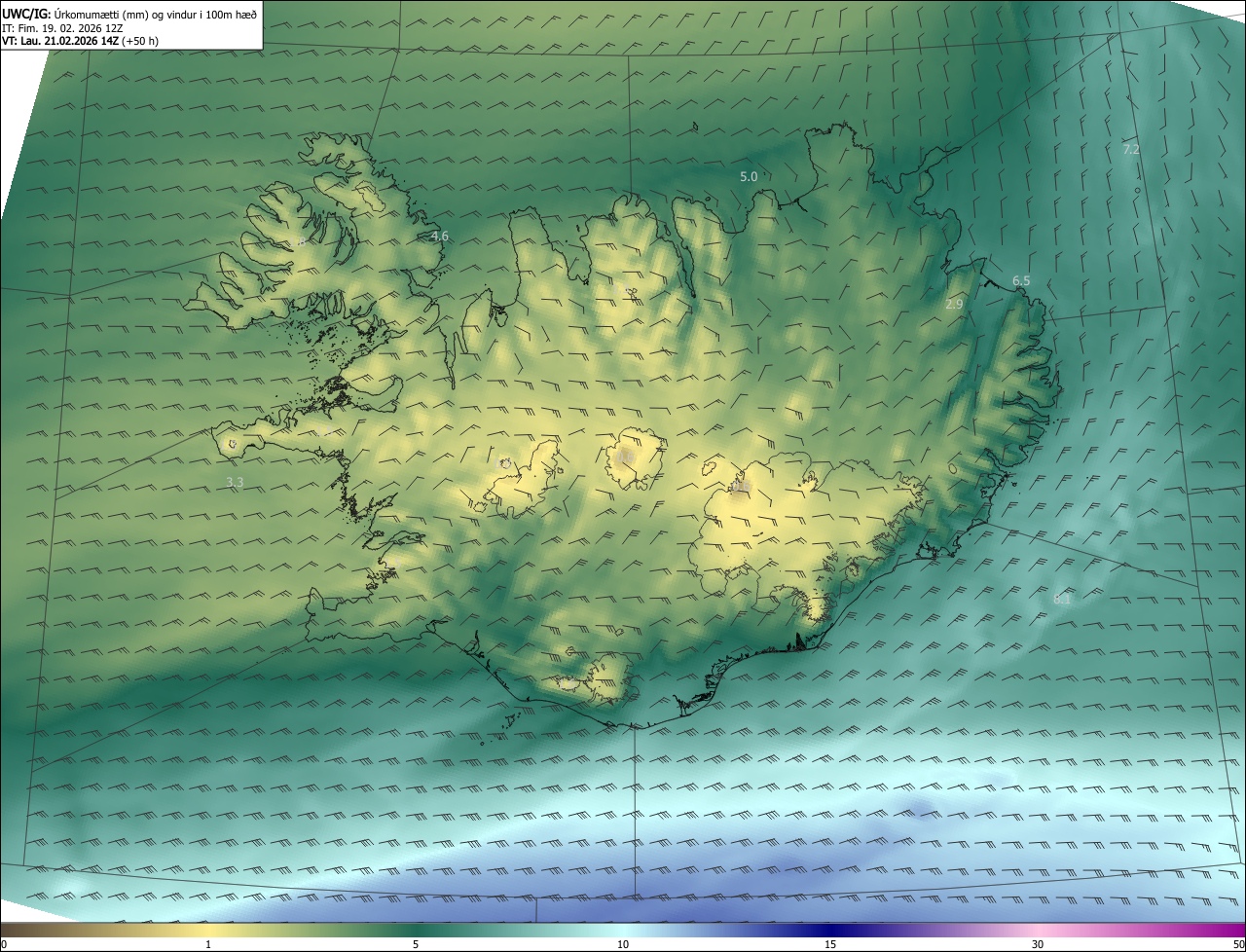
Task: Click the 7.2 value in the northeast sea
Action: (1131, 149)
